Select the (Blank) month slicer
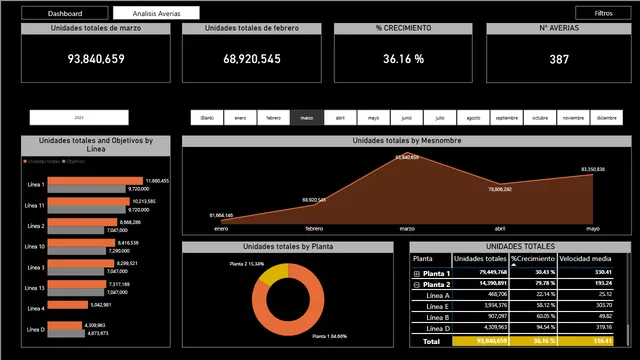The height and width of the screenshot is (360, 640). click(x=207, y=118)
